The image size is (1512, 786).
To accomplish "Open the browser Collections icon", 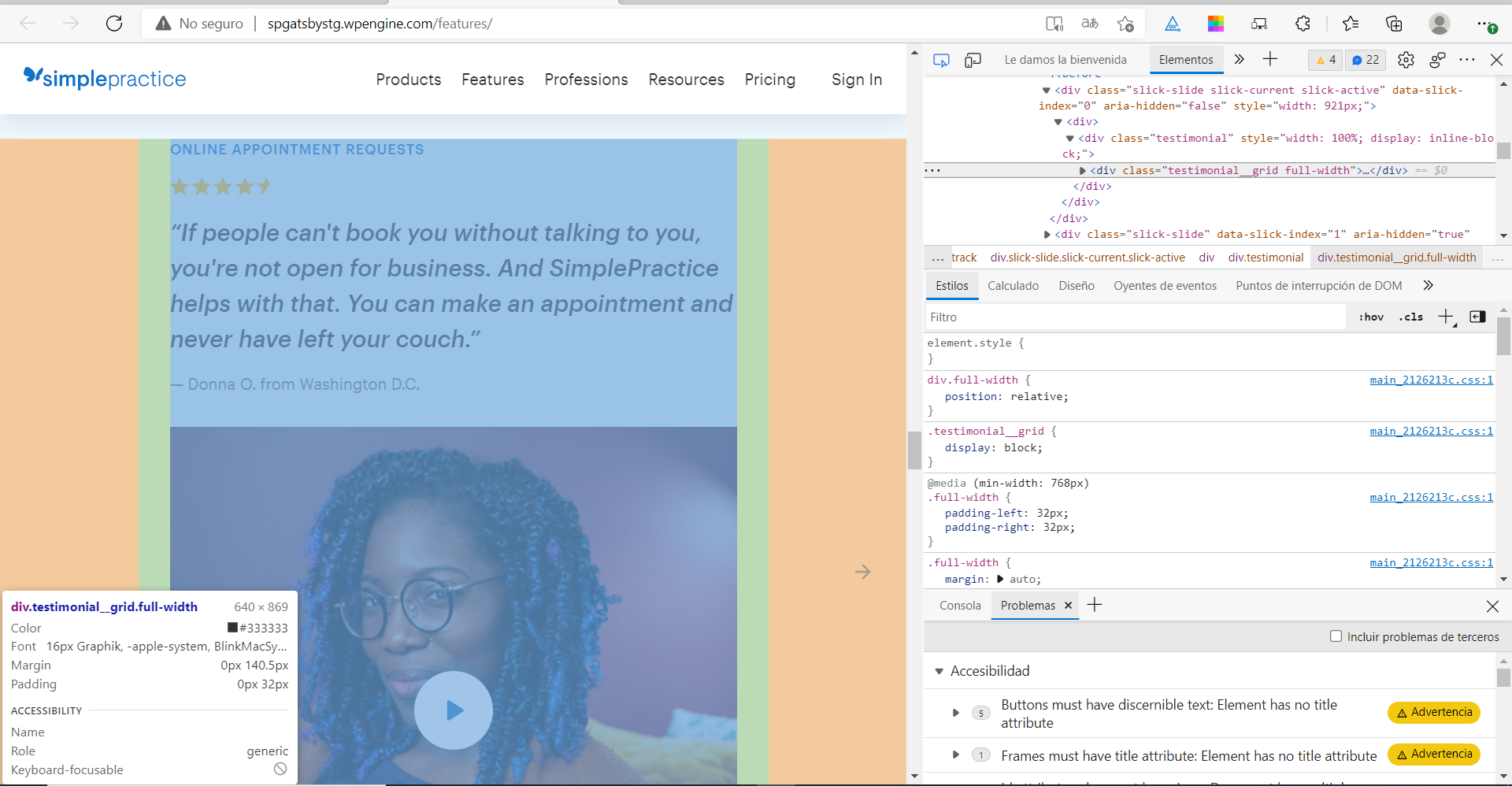I will (x=1394, y=24).
